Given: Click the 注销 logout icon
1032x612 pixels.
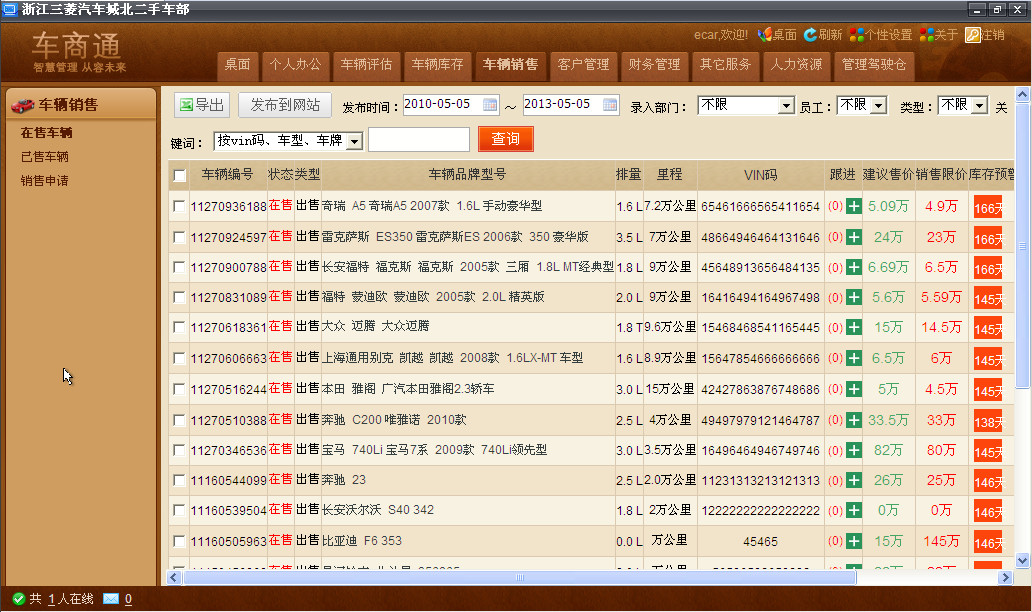Looking at the screenshot, I should (x=973, y=35).
